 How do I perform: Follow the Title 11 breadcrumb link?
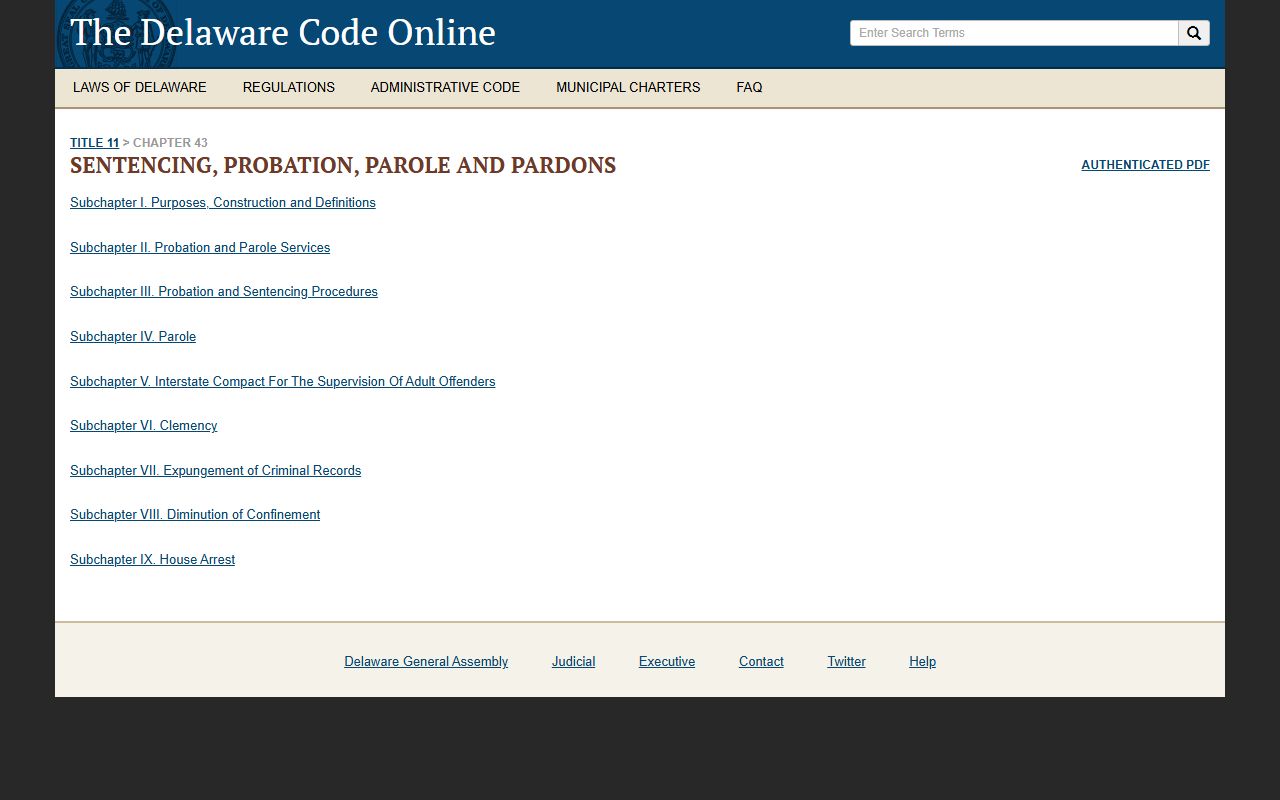pyautogui.click(x=94, y=143)
